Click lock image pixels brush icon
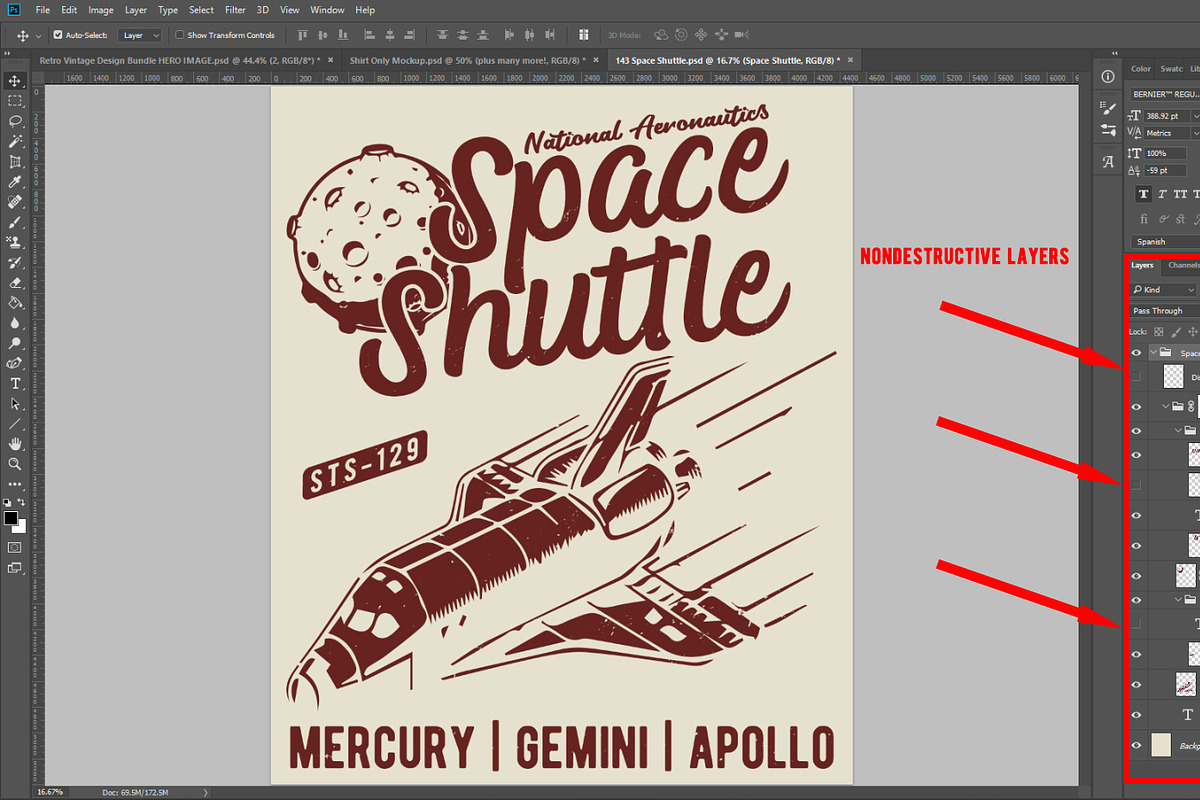The width and height of the screenshot is (1200, 800). click(1176, 331)
